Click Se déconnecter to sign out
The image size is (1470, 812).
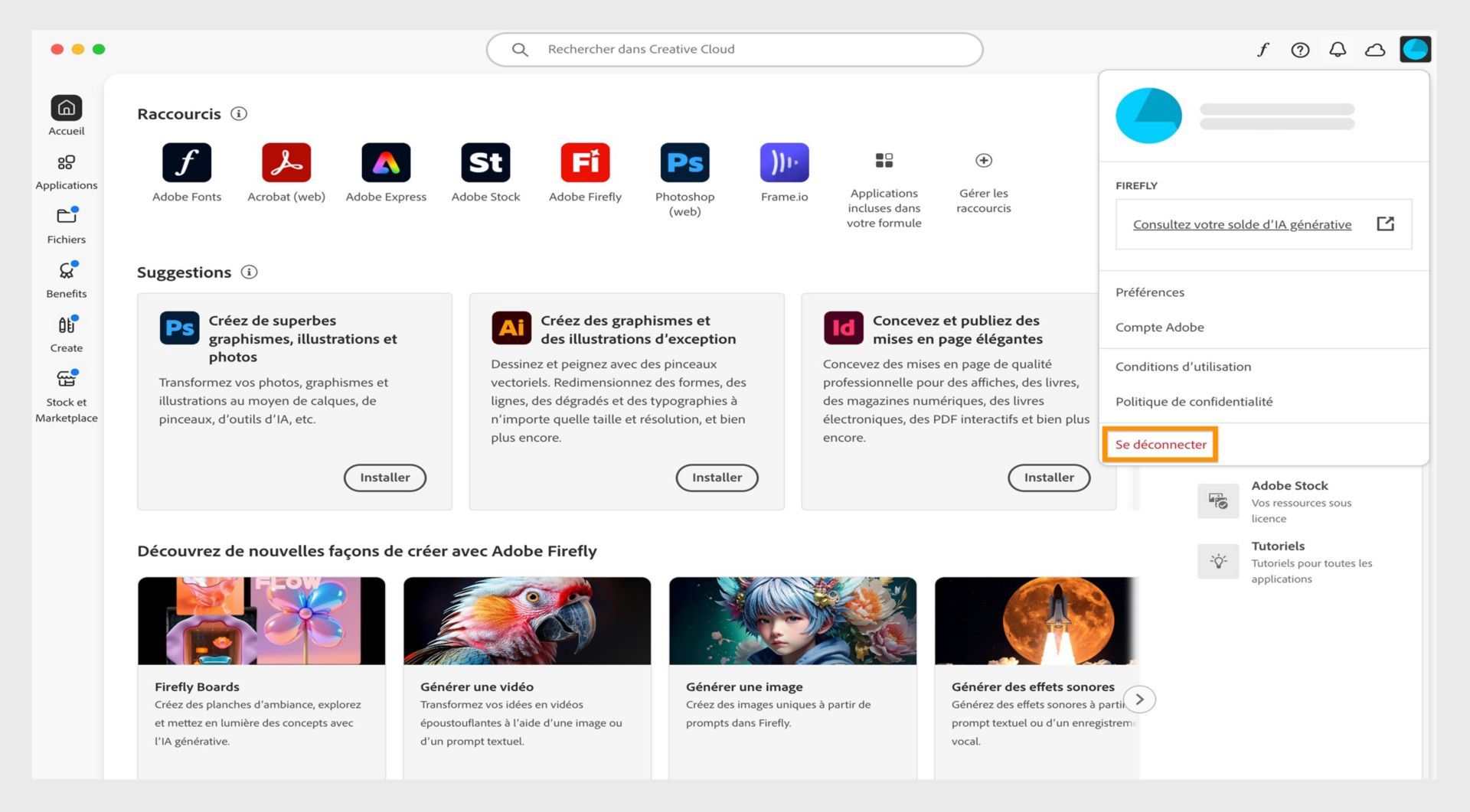(x=1160, y=444)
